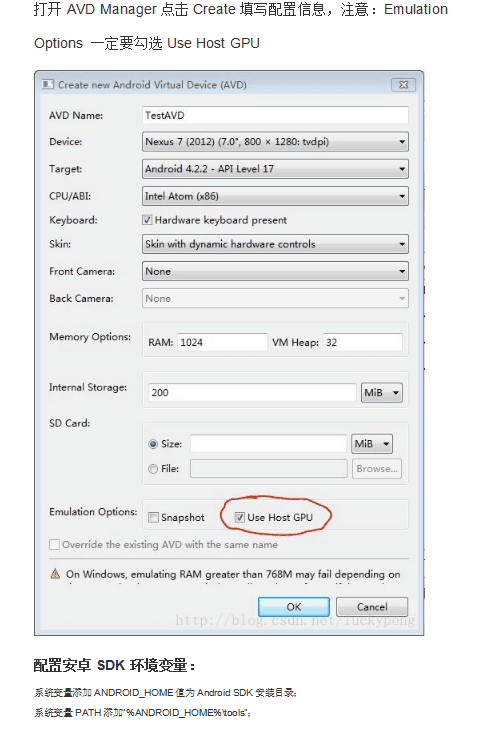Click the dialog window icon in title bar
Screen dimensions: 490x729
tap(48, 85)
